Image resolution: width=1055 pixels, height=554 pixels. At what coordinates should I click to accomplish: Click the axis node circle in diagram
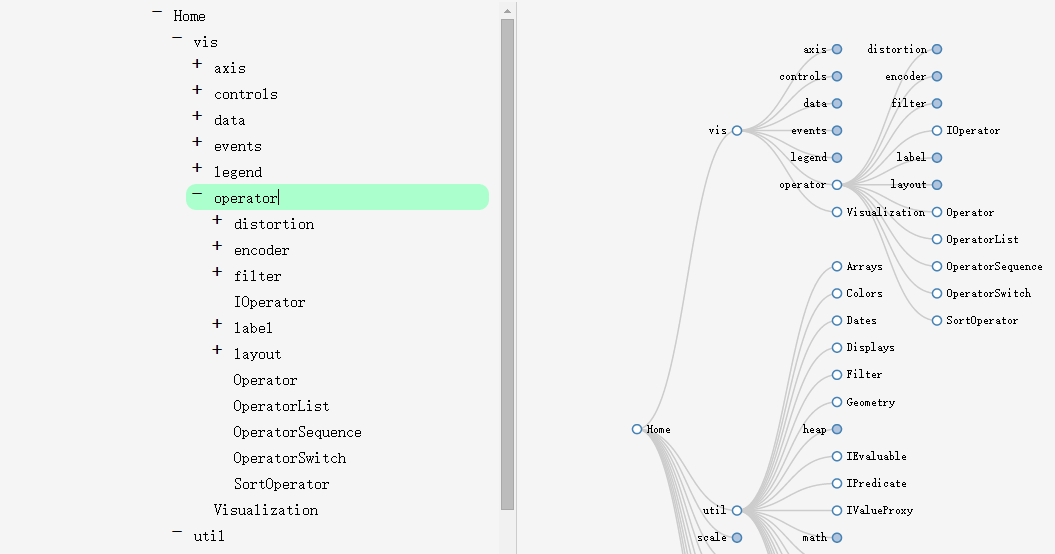pos(837,49)
